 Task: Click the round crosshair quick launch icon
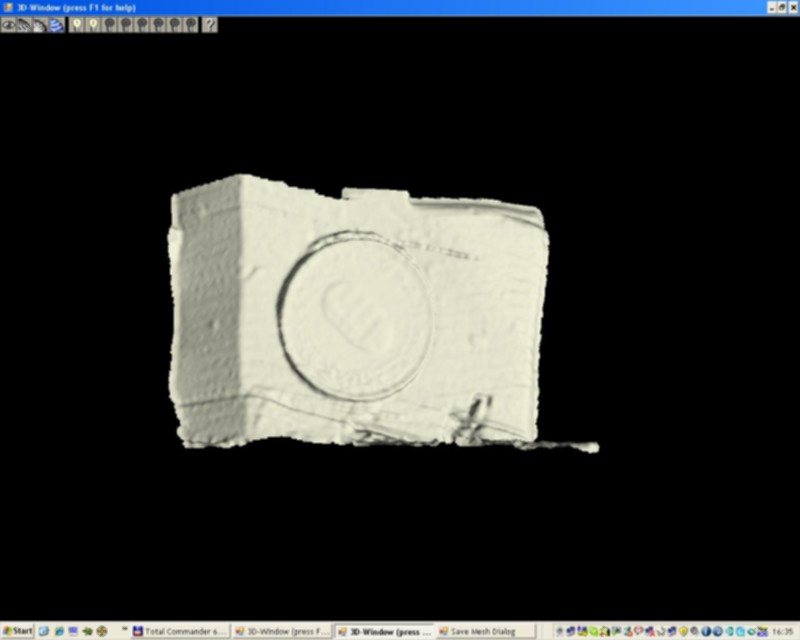pos(101,632)
